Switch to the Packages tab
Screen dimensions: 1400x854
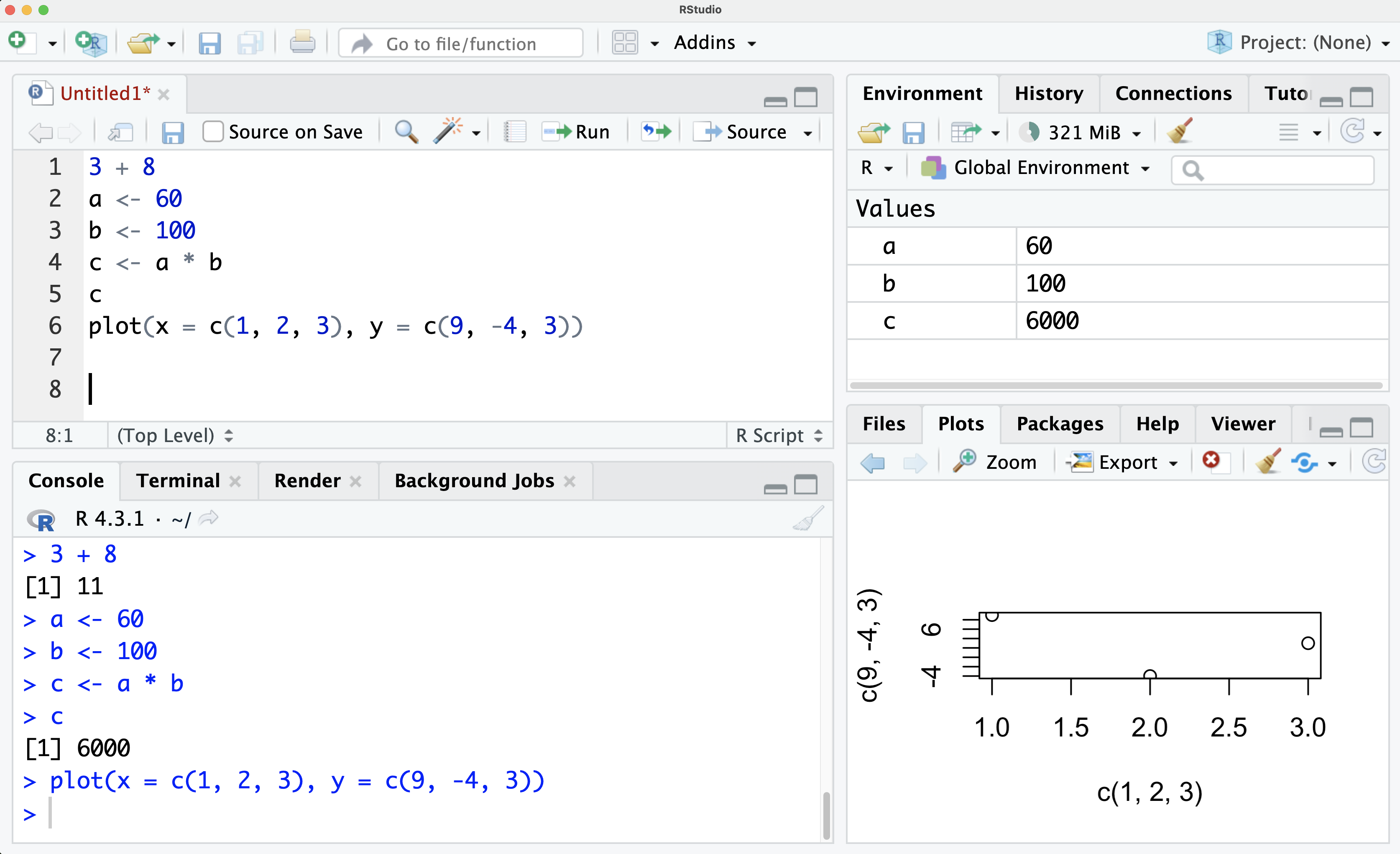(1060, 424)
